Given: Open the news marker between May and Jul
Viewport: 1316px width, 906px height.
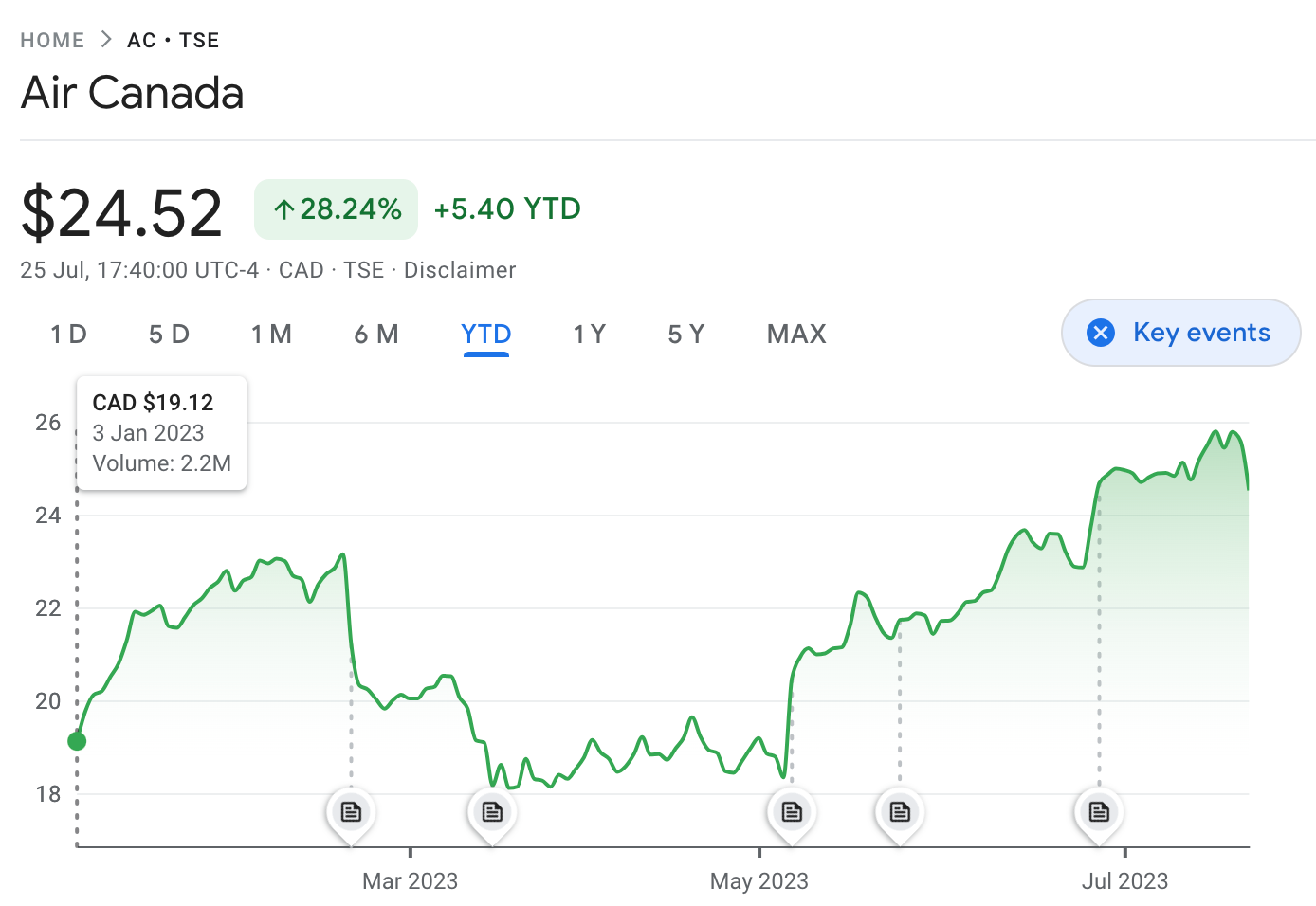Looking at the screenshot, I should click(900, 812).
